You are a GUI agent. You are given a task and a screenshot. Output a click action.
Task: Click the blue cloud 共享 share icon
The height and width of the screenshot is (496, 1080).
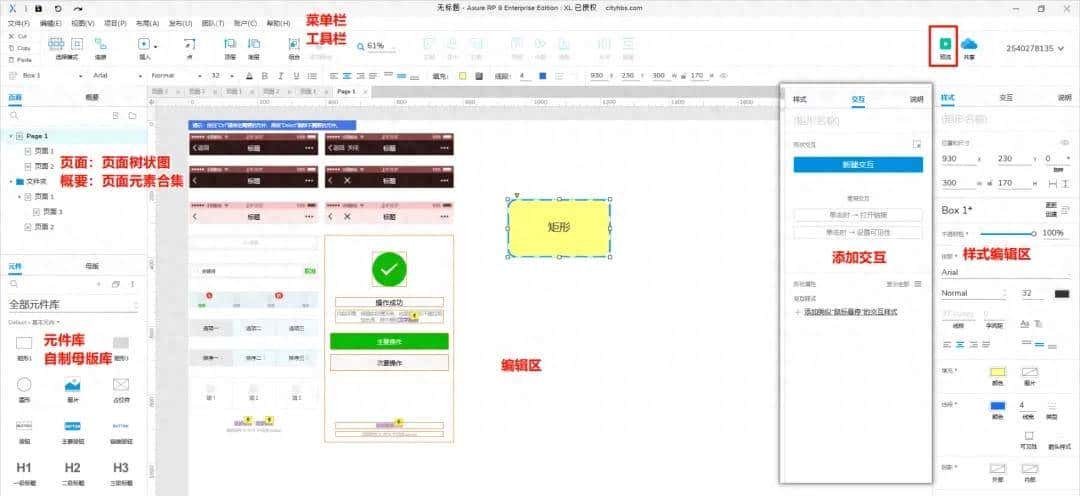969,43
